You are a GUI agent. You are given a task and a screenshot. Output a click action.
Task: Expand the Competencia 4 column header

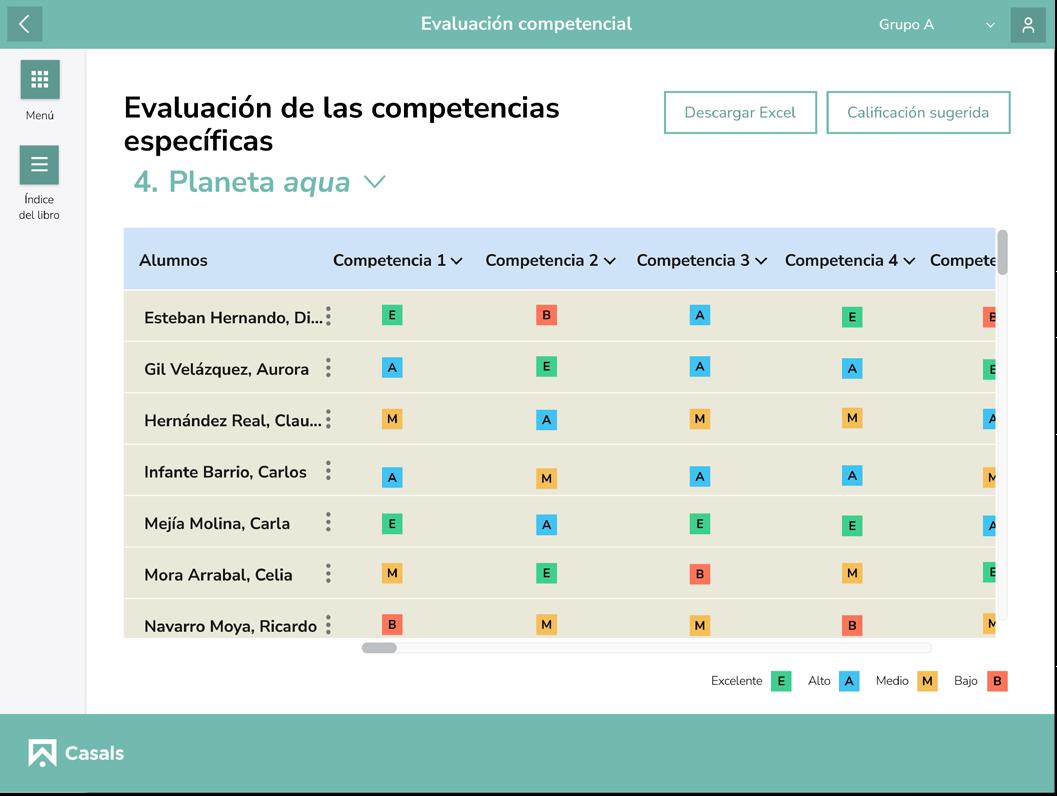pos(850,261)
